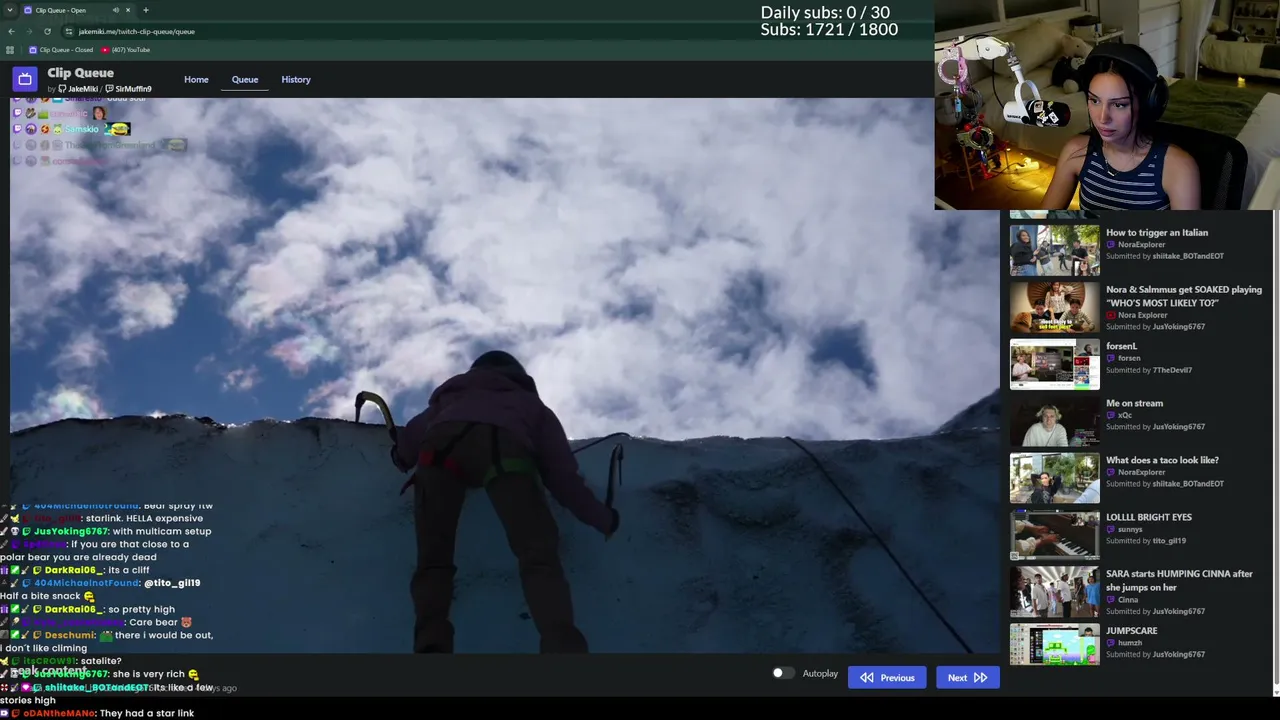Switch to the Queue tab
This screenshot has height=720, width=1280.
click(x=245, y=79)
